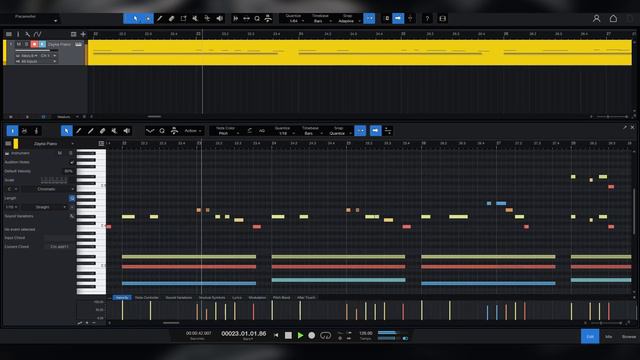Select the Musical Symbols tab
Viewport: 640px width, 360px height.
point(212,298)
